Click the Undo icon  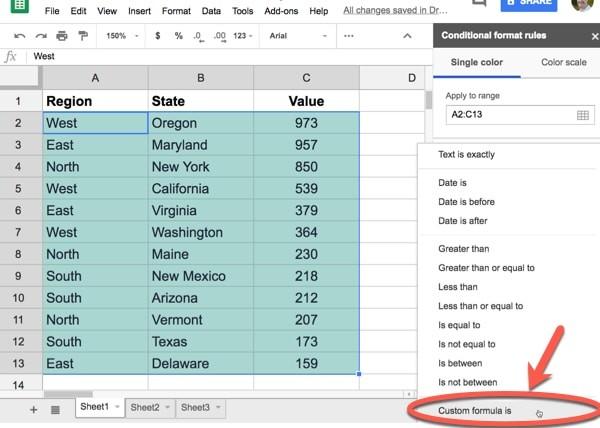(x=20, y=36)
